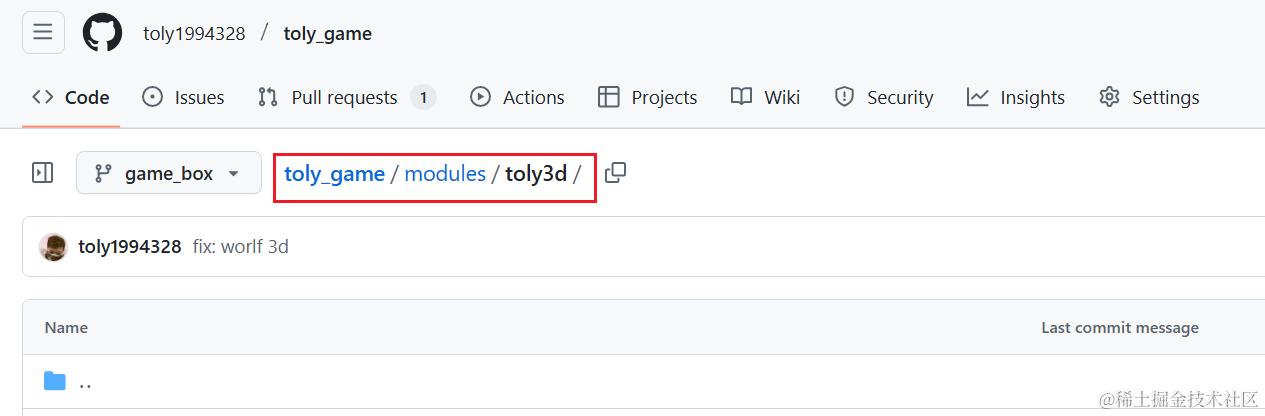The image size is (1265, 416).
Task: Navigate to toly_game root in breadcrumb
Action: point(334,174)
